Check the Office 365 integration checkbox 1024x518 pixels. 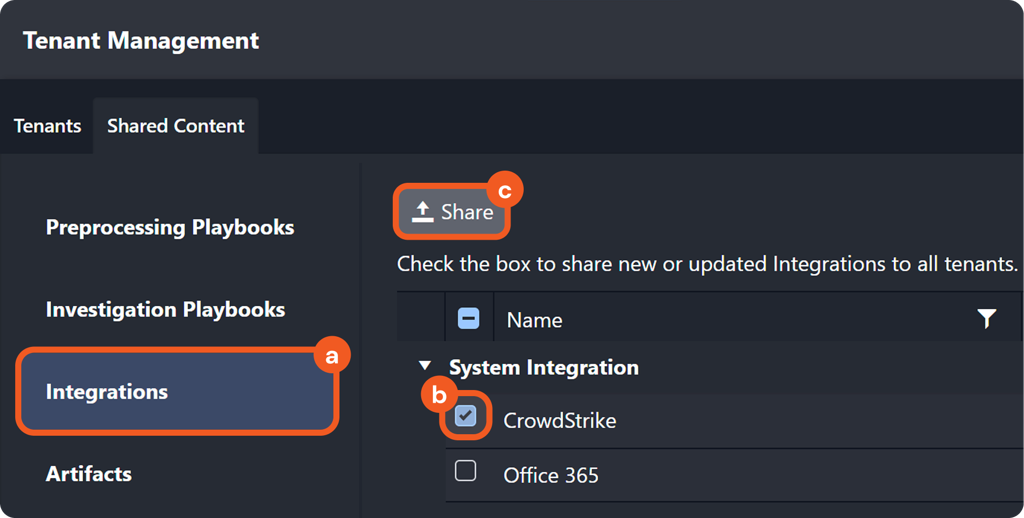click(x=466, y=471)
